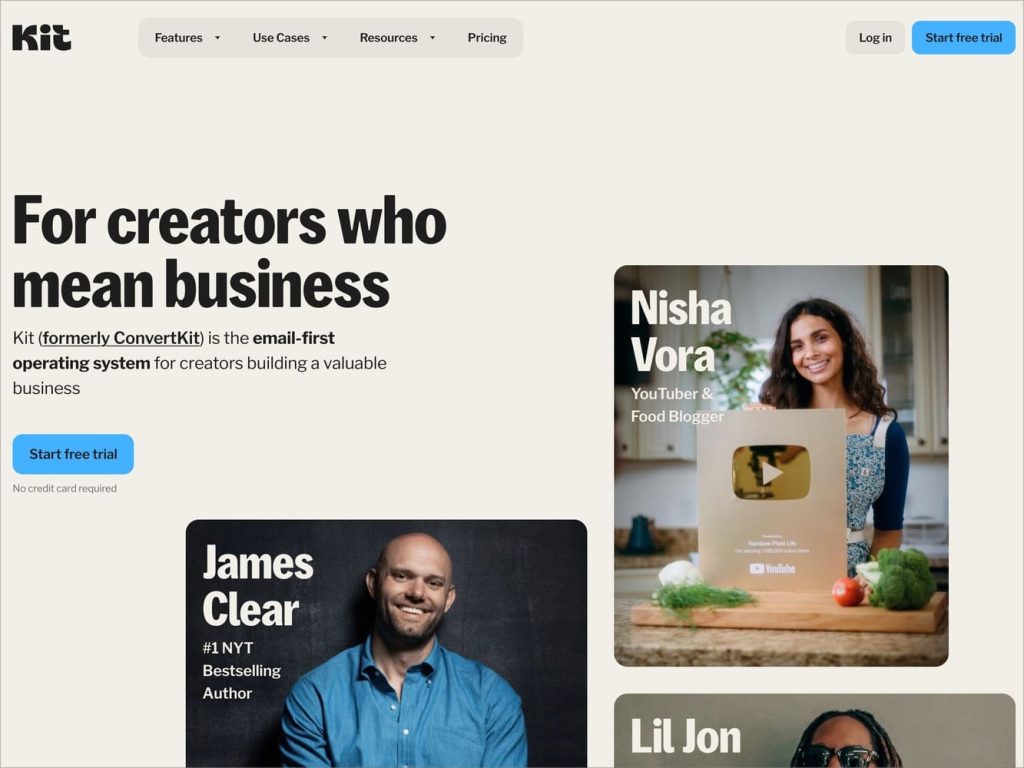This screenshot has height=768, width=1024.
Task: Open the Pricing menu item
Action: (x=487, y=38)
